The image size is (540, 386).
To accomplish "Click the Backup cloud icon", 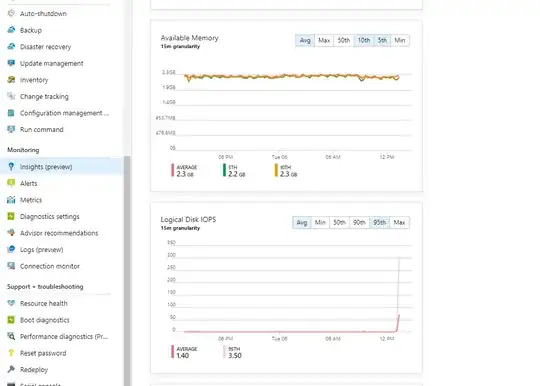I will 11,30.
